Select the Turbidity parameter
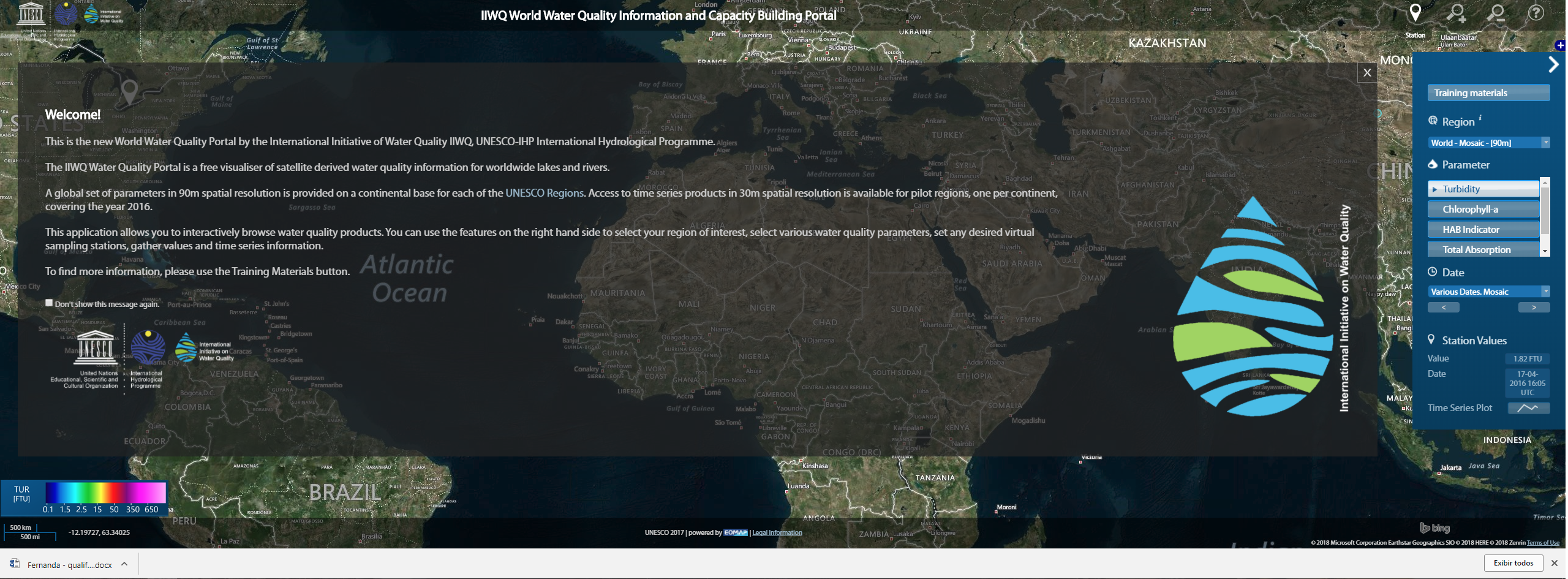The height and width of the screenshot is (579, 1568). [x=1482, y=189]
